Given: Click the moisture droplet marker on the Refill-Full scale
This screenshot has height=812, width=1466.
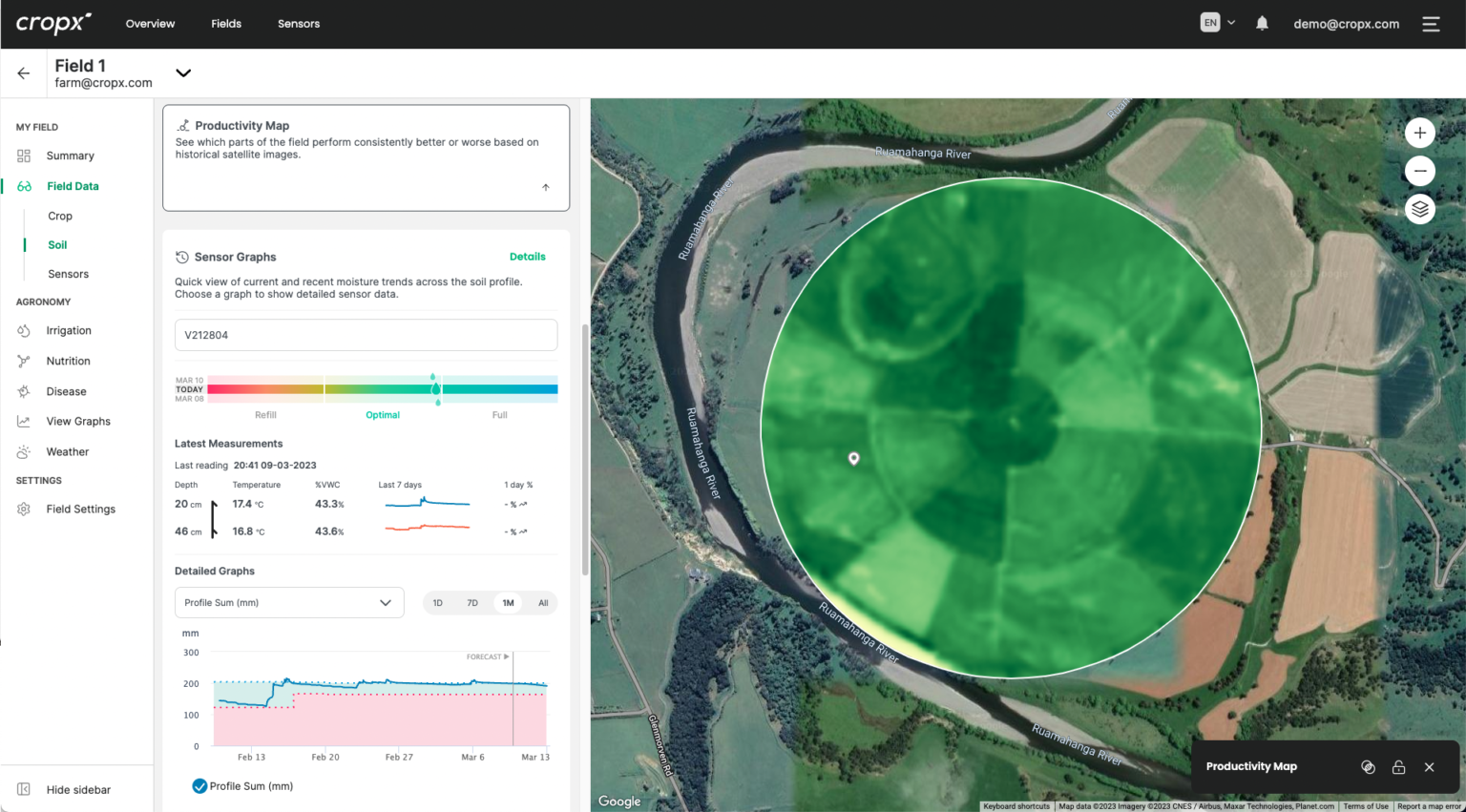Looking at the screenshot, I should point(439,388).
